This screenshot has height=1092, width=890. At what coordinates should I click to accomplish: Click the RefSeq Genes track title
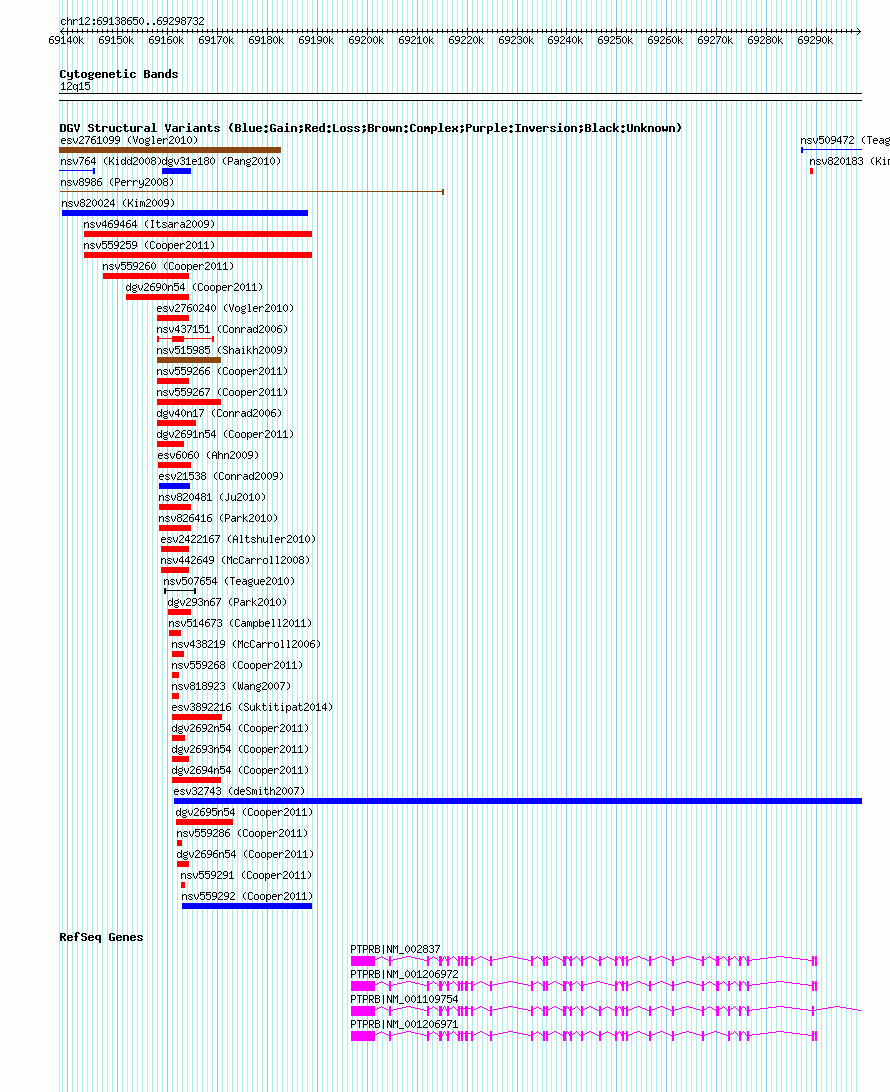(x=101, y=937)
